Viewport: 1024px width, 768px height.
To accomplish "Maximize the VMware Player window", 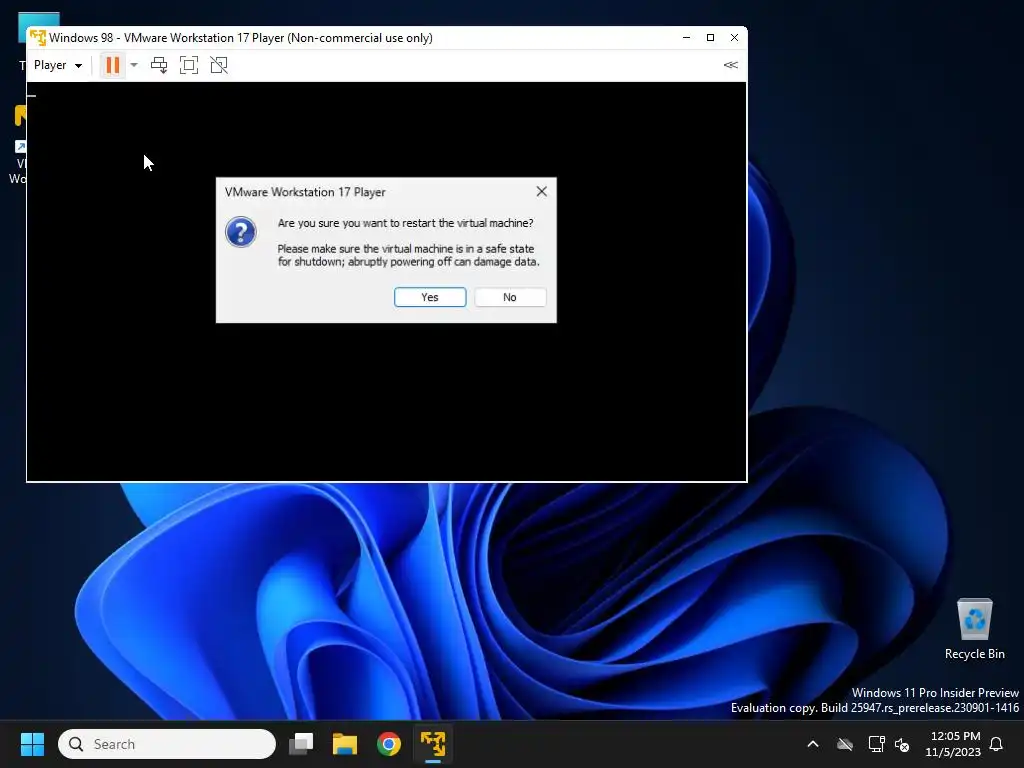I will 711,37.
